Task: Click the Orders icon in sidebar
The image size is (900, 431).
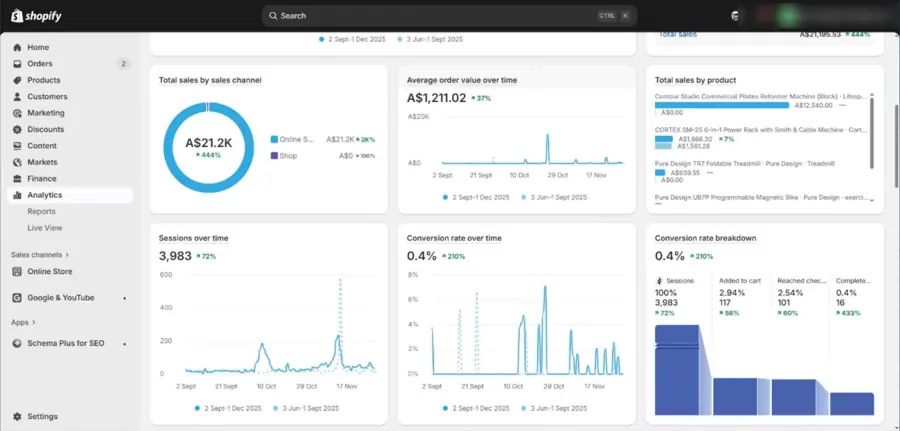Action: click(x=17, y=64)
